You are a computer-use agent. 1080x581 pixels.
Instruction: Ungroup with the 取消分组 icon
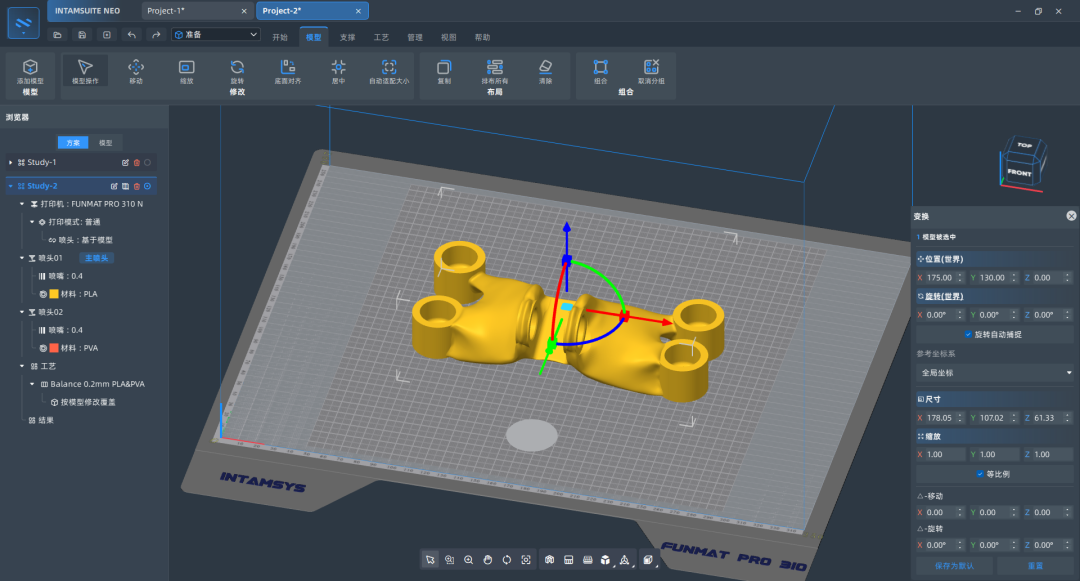click(651, 67)
